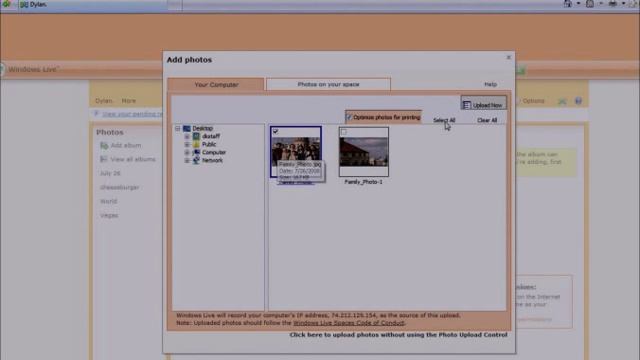Collapse the Desktop tree node
The width and height of the screenshot is (640, 360).
pyautogui.click(x=178, y=128)
